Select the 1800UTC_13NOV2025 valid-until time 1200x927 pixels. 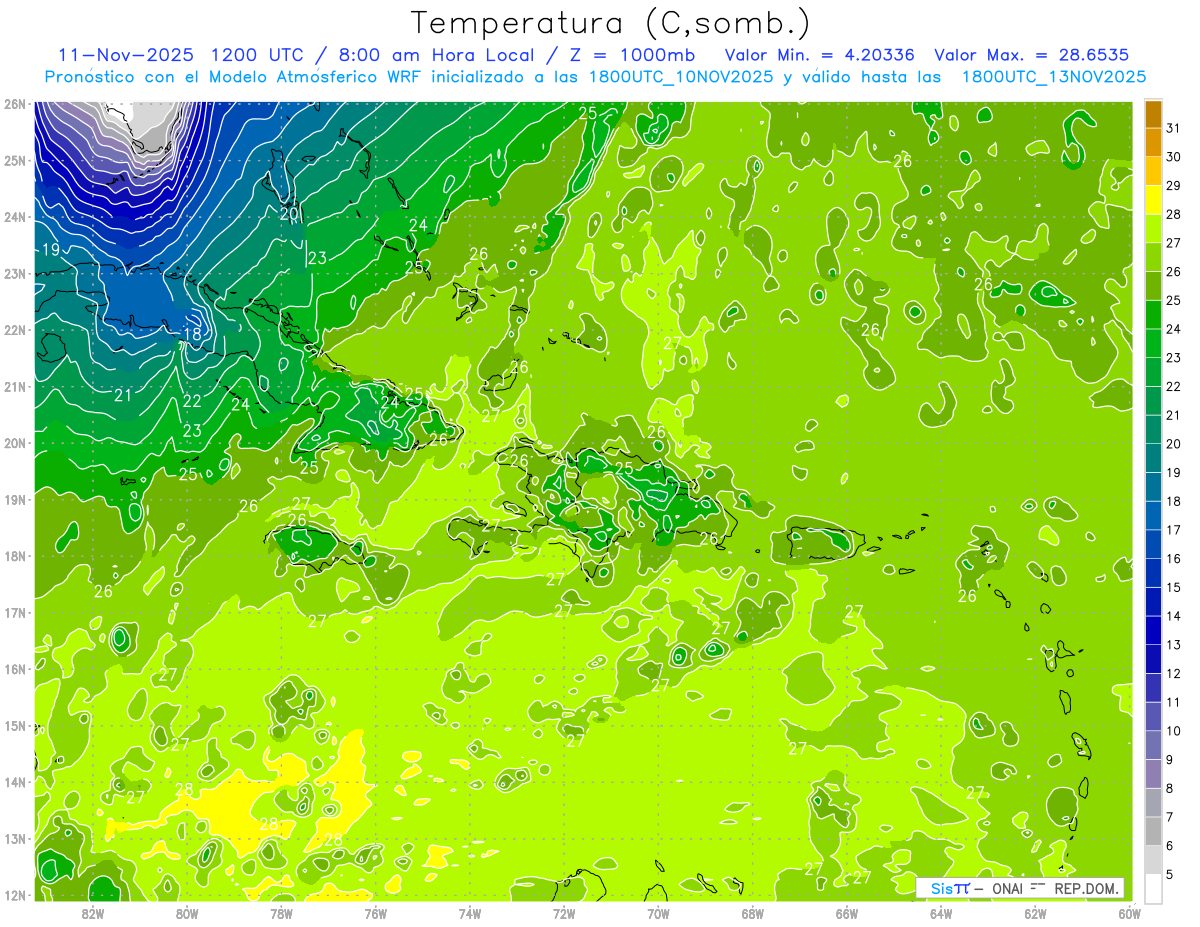point(1053,76)
